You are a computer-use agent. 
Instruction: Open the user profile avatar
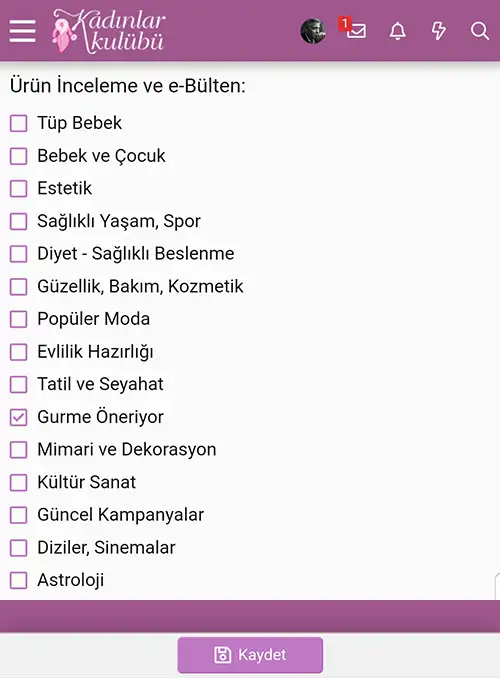pyautogui.click(x=313, y=31)
